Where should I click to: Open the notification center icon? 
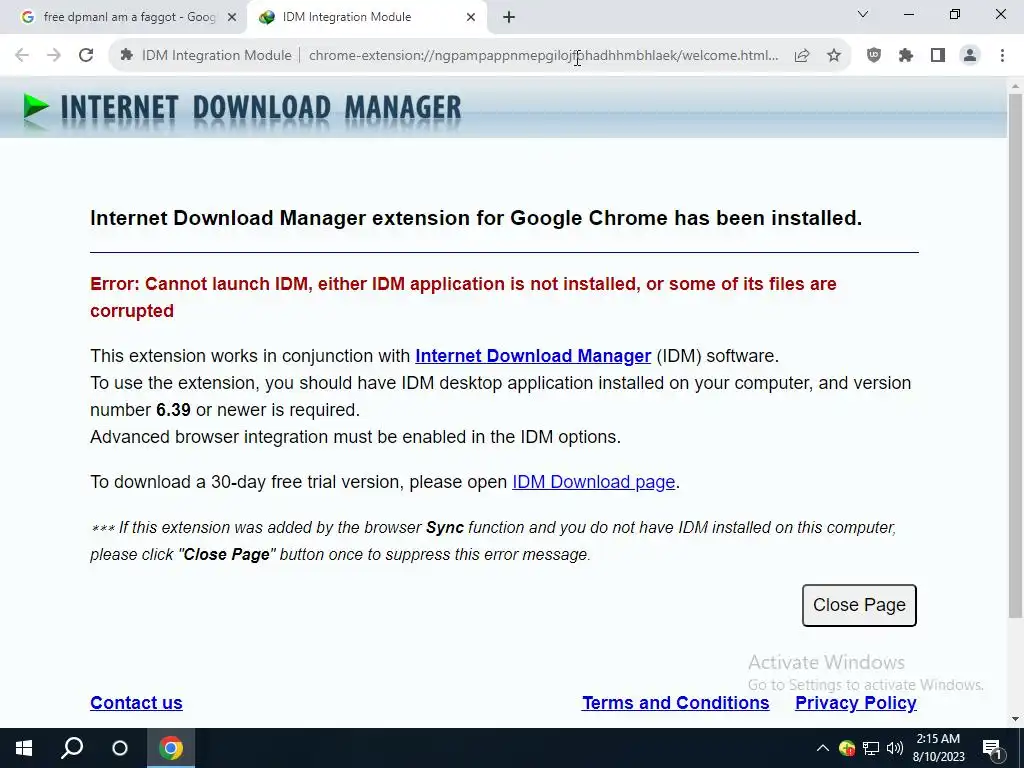(992, 748)
